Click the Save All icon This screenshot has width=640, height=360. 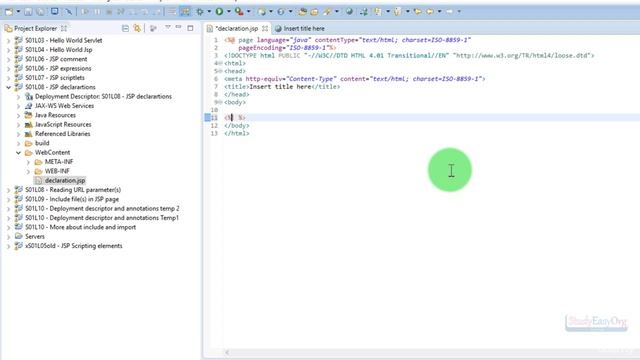40,12
